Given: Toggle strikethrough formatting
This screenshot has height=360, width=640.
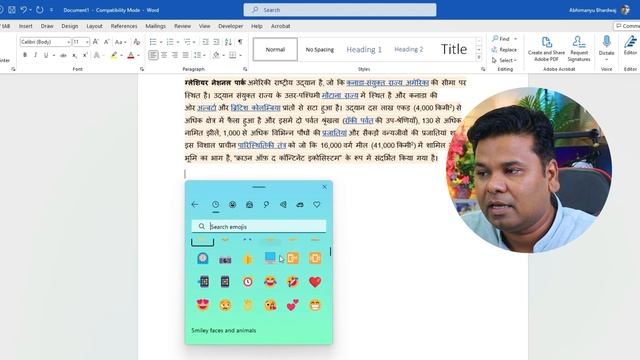Looking at the screenshot, I should point(63,55).
